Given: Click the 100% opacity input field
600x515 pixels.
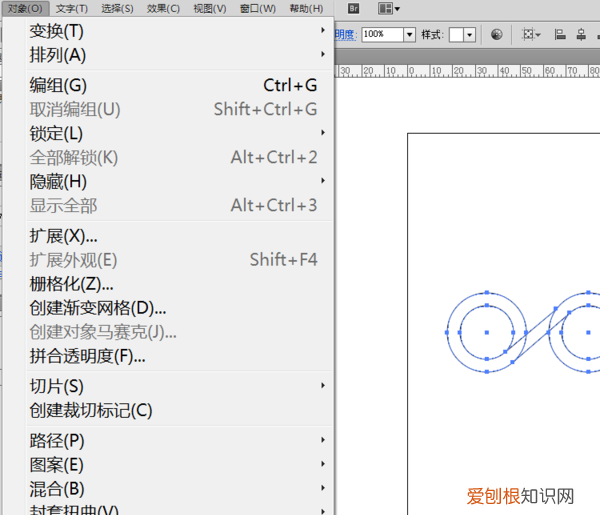Looking at the screenshot, I should coord(381,34).
